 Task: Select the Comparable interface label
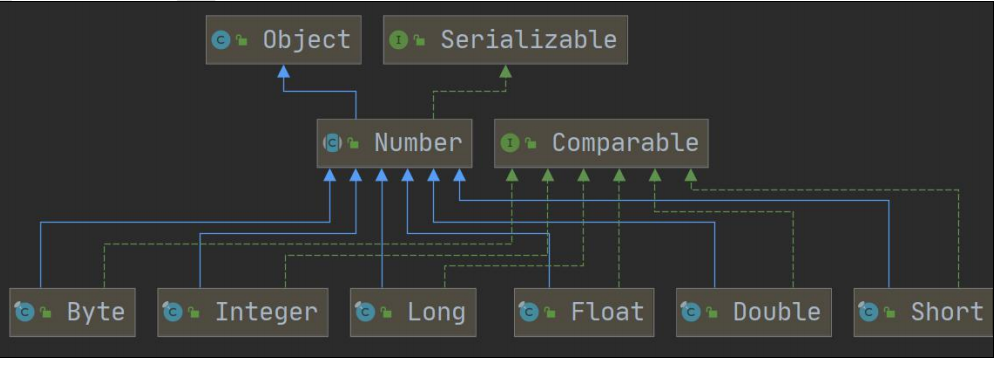[x=625, y=143]
